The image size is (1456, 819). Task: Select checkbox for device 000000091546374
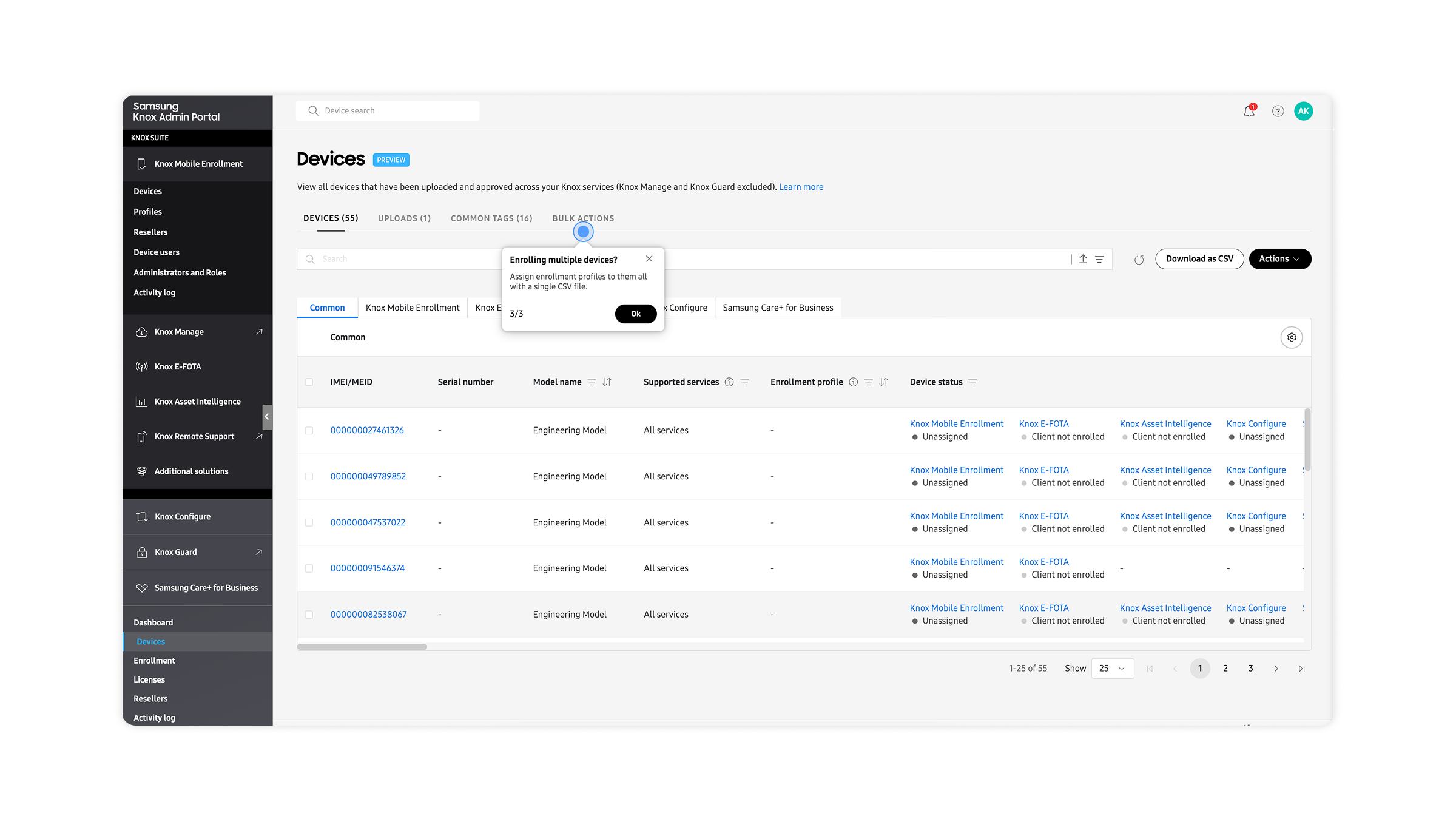(x=309, y=568)
